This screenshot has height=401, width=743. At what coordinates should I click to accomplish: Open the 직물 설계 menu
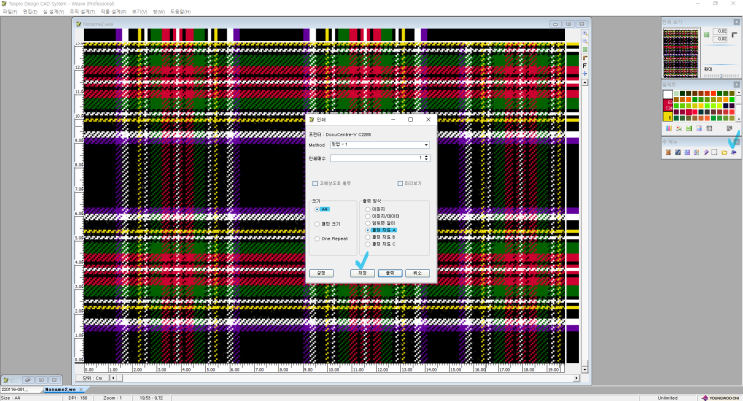coord(113,12)
